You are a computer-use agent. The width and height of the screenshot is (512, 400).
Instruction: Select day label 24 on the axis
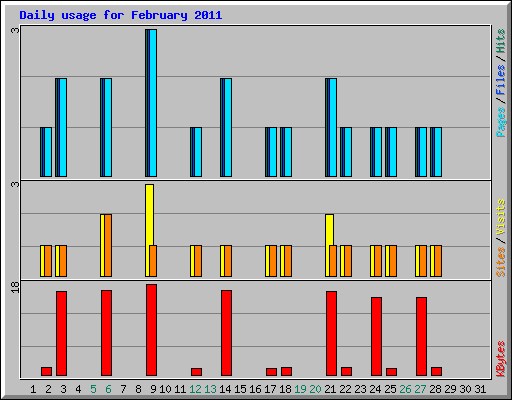(x=375, y=389)
